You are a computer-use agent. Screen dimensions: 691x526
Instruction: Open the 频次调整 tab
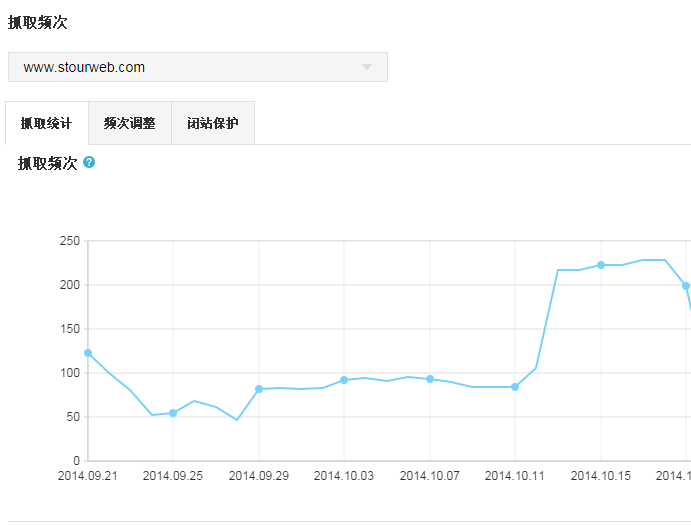click(129, 124)
